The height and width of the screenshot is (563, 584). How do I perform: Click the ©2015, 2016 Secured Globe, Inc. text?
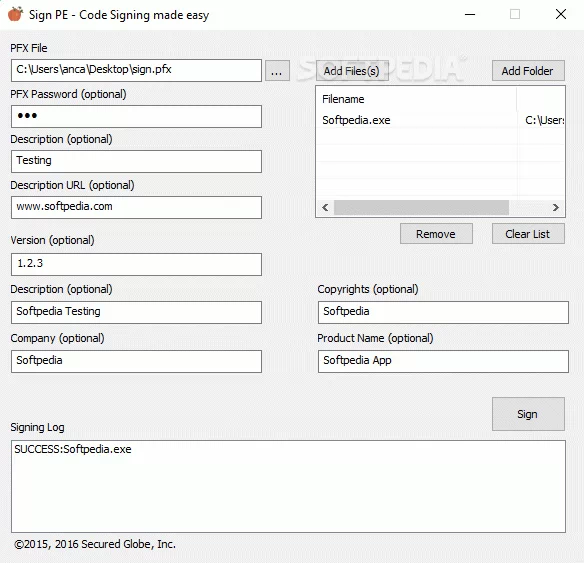coord(95,544)
